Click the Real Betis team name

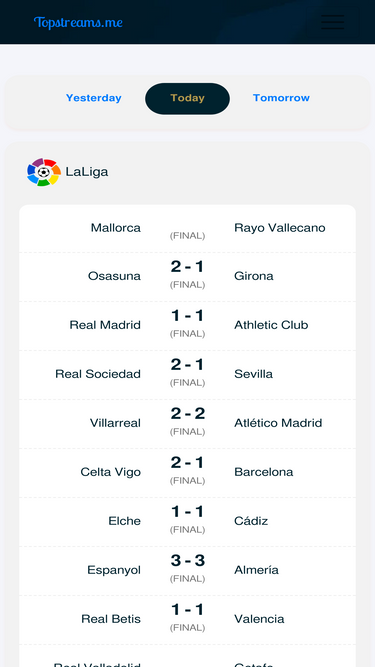[x=111, y=619]
